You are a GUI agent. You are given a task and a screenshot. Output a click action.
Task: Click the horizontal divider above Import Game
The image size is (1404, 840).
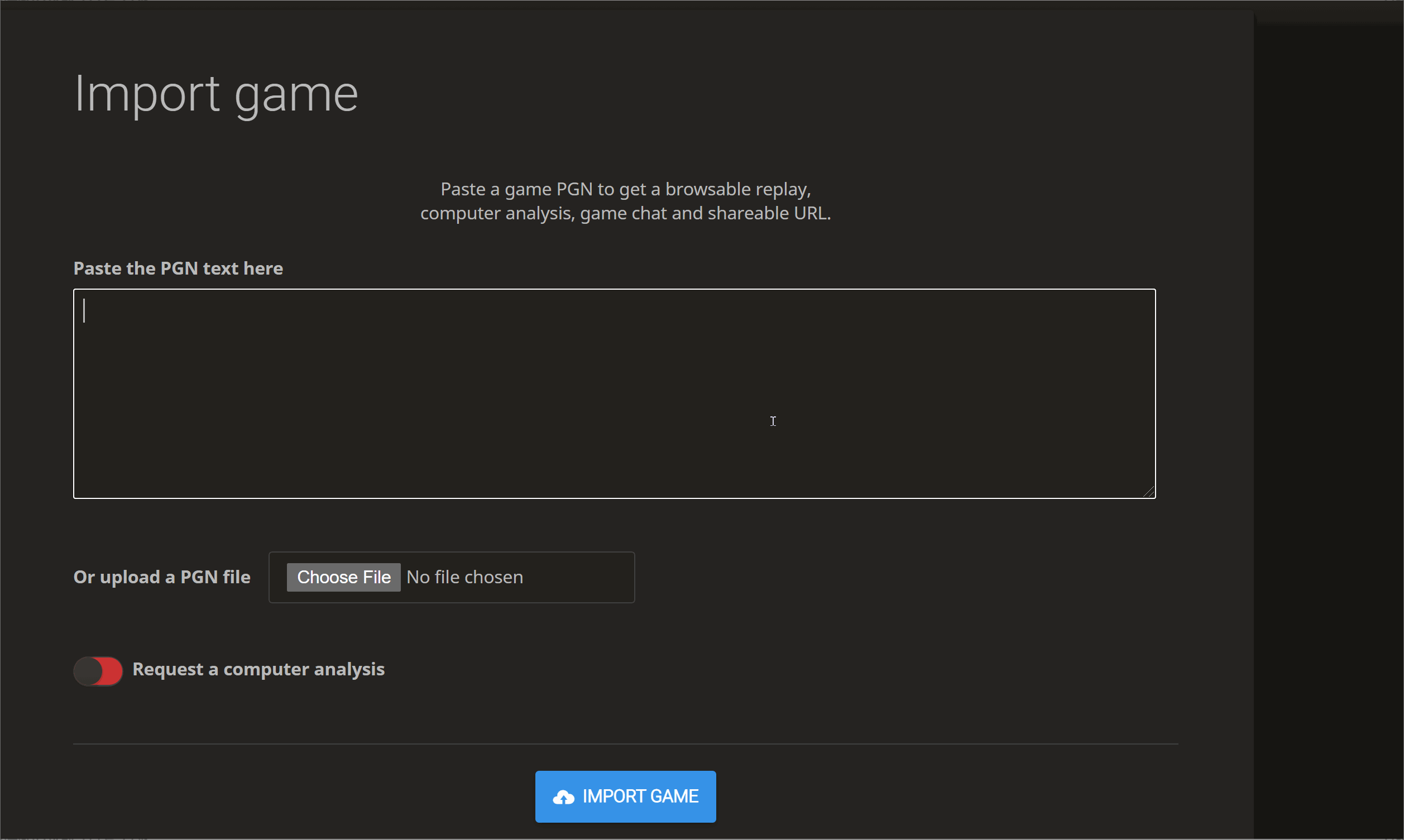[x=625, y=744]
